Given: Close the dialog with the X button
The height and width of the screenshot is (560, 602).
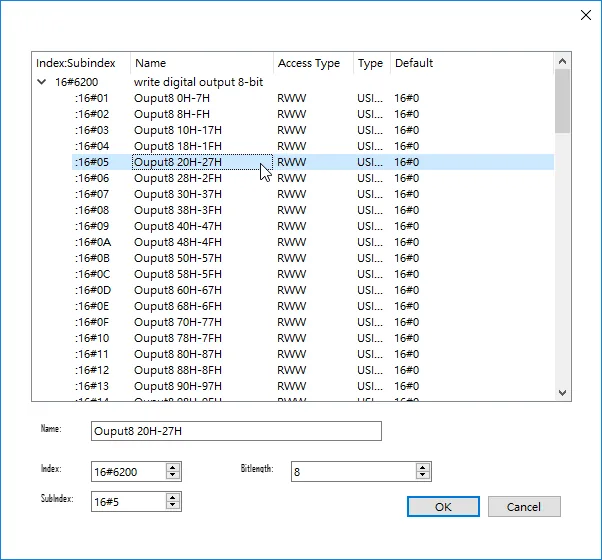Looking at the screenshot, I should pos(586,15).
